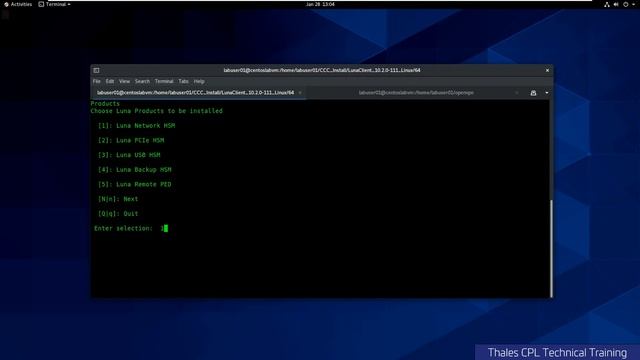The width and height of the screenshot is (640, 360).
Task: Click the '[5]: Luna Remote PED' line
Action: pos(135,184)
